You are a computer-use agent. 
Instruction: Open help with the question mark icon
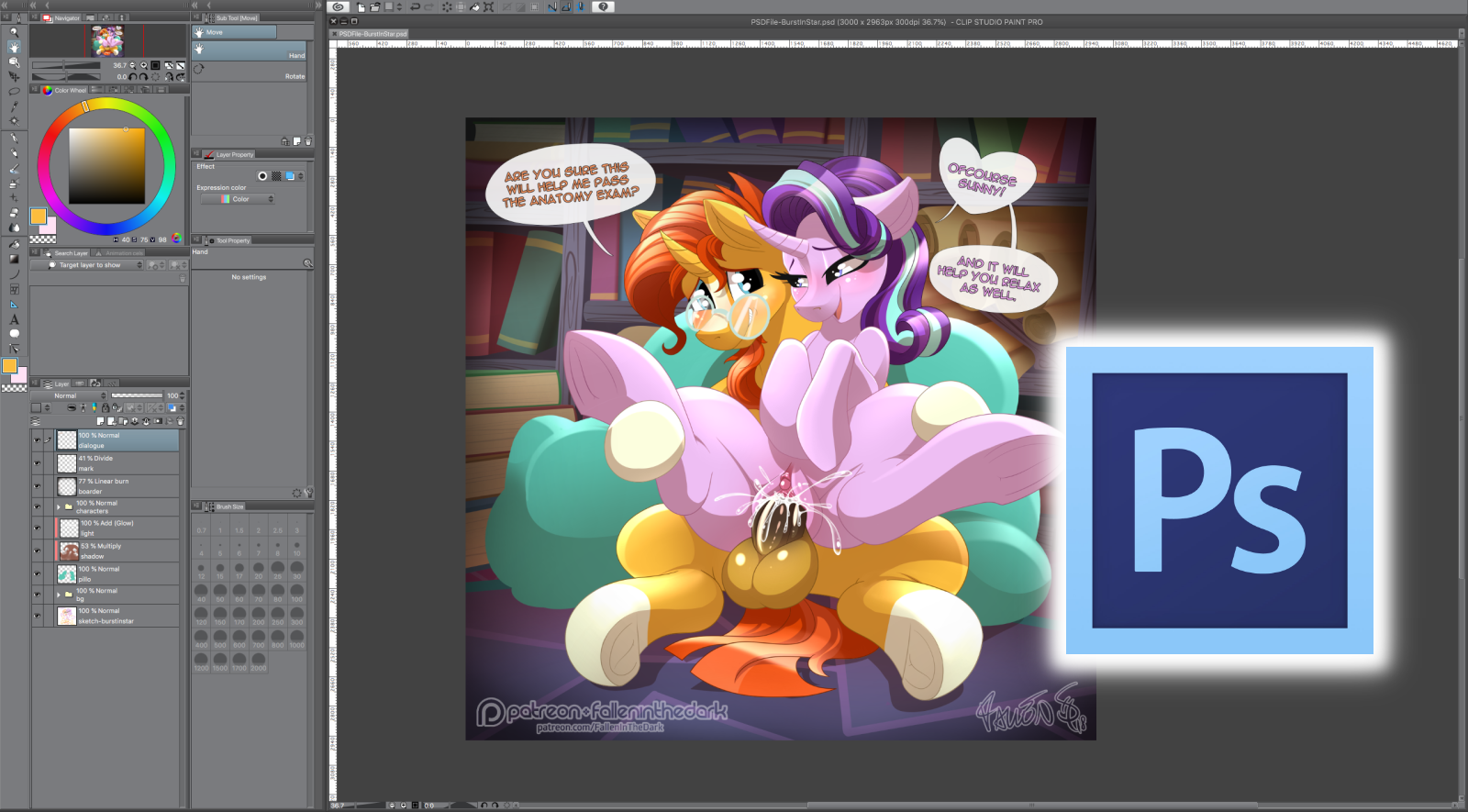603,6
